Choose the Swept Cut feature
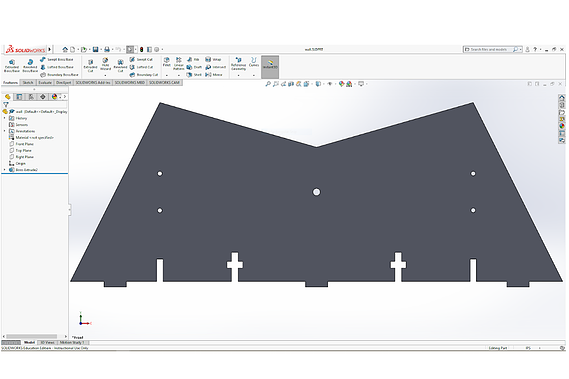Screen dimensions: 569x379 pos(141,59)
